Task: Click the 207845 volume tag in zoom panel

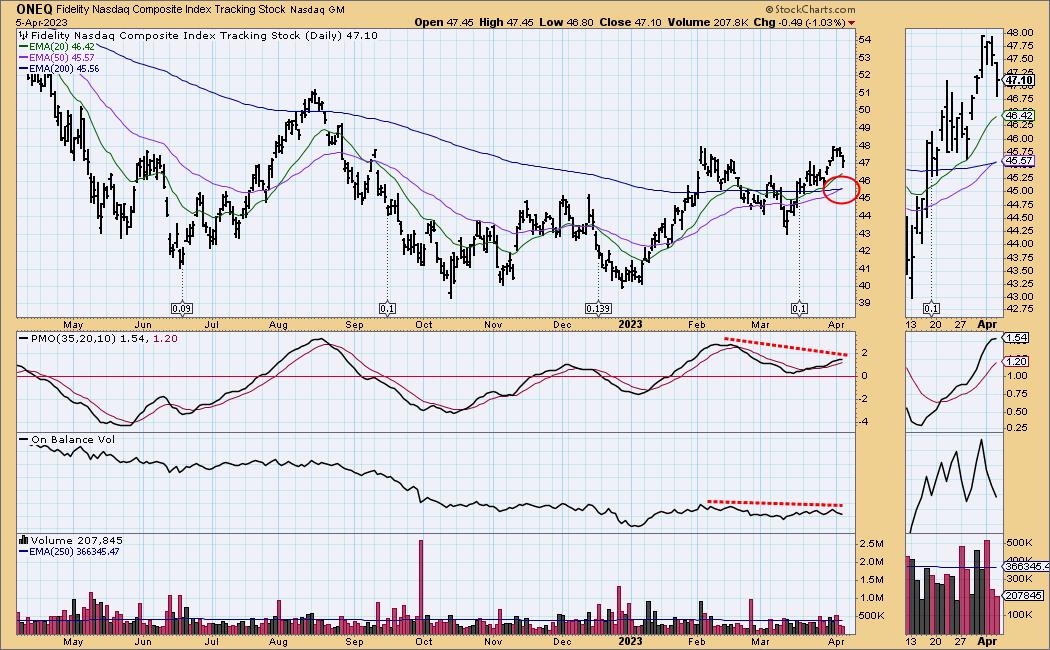Action: (1025, 595)
